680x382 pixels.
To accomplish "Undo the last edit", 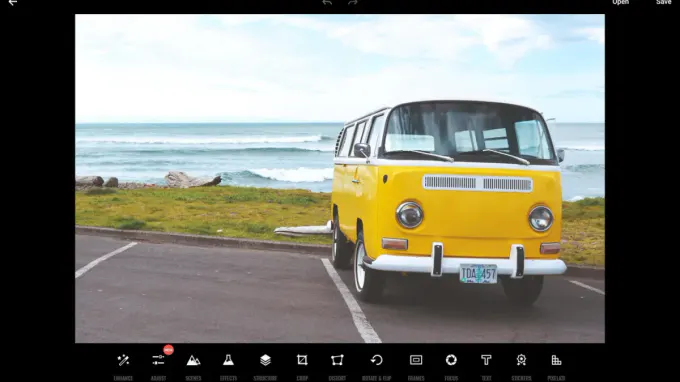I will pos(327,2).
